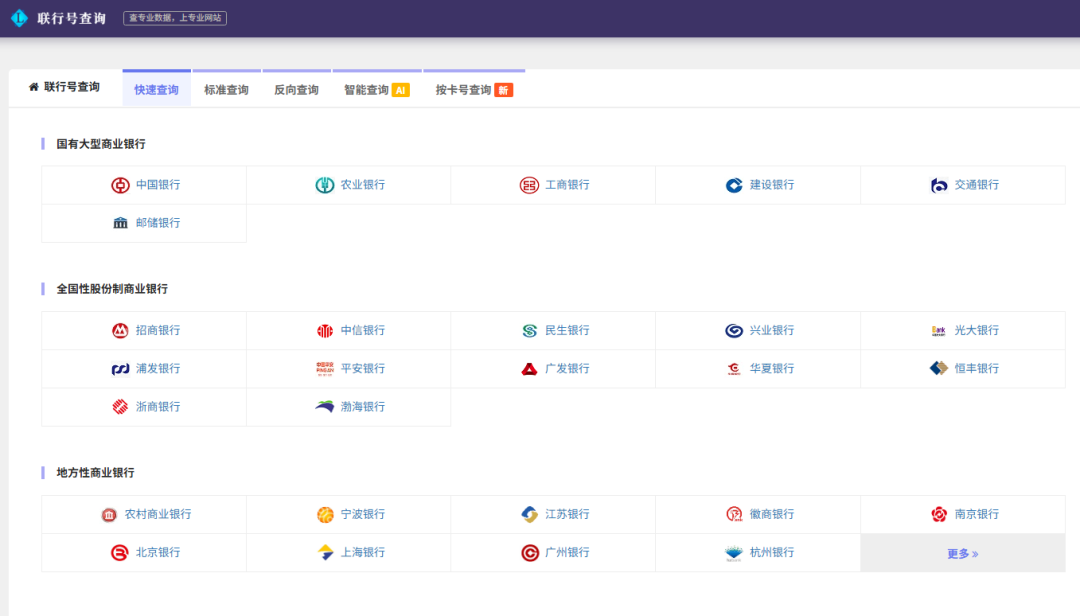The width and height of the screenshot is (1080, 616).
Task: Open the 农业银行 text link
Action: (x=362, y=185)
